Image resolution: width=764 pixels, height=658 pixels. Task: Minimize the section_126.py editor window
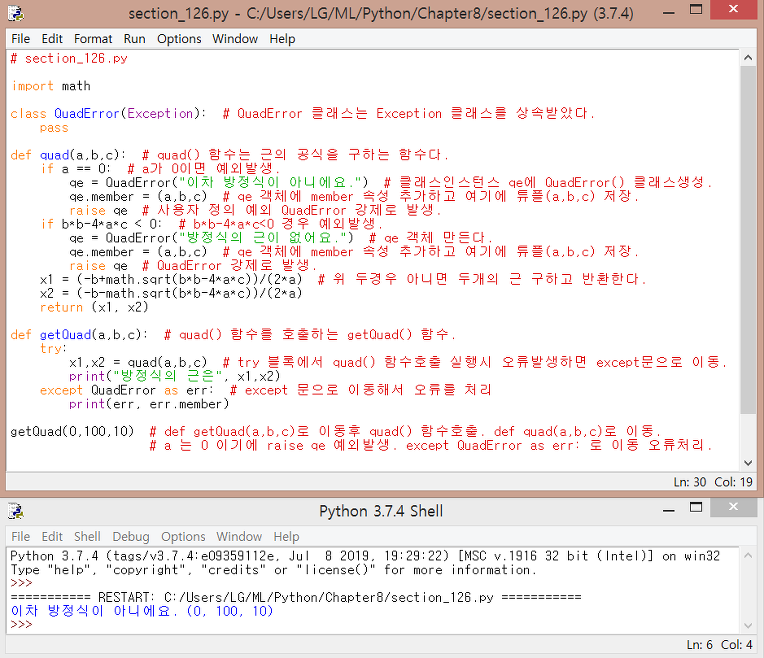click(669, 13)
